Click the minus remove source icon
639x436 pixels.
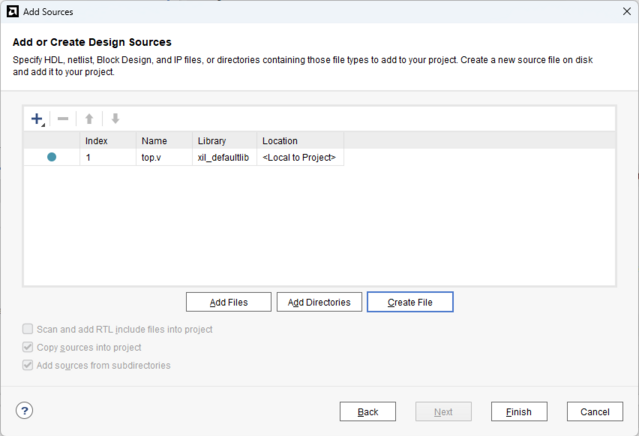(63, 119)
